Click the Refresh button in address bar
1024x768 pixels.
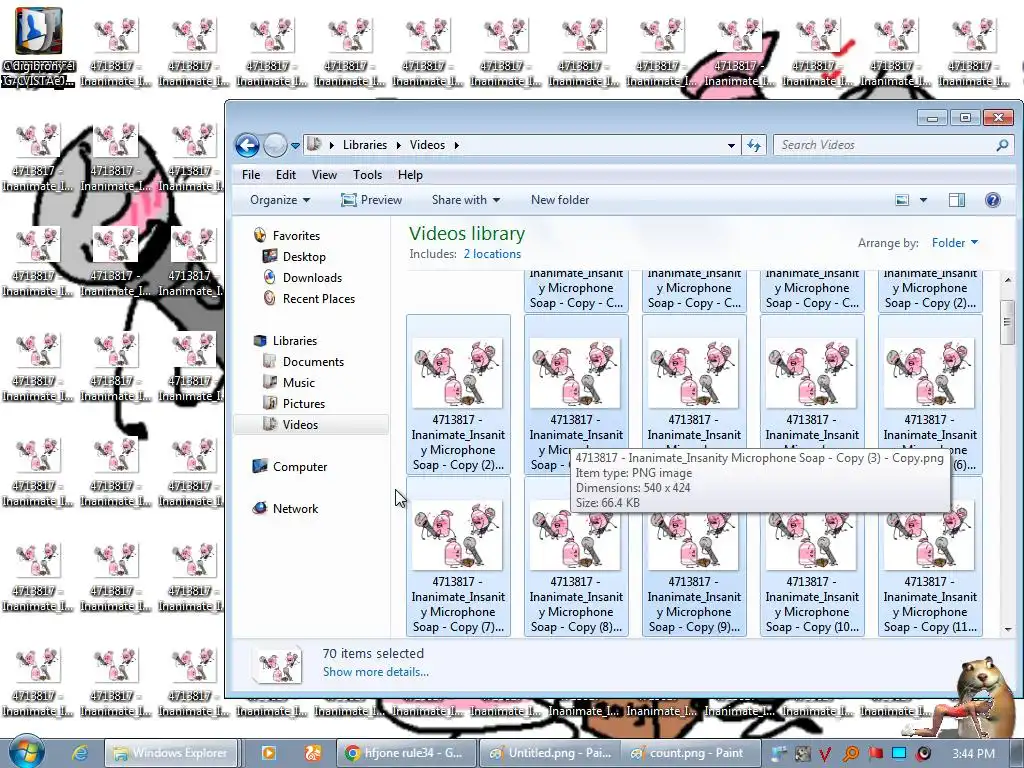point(754,145)
